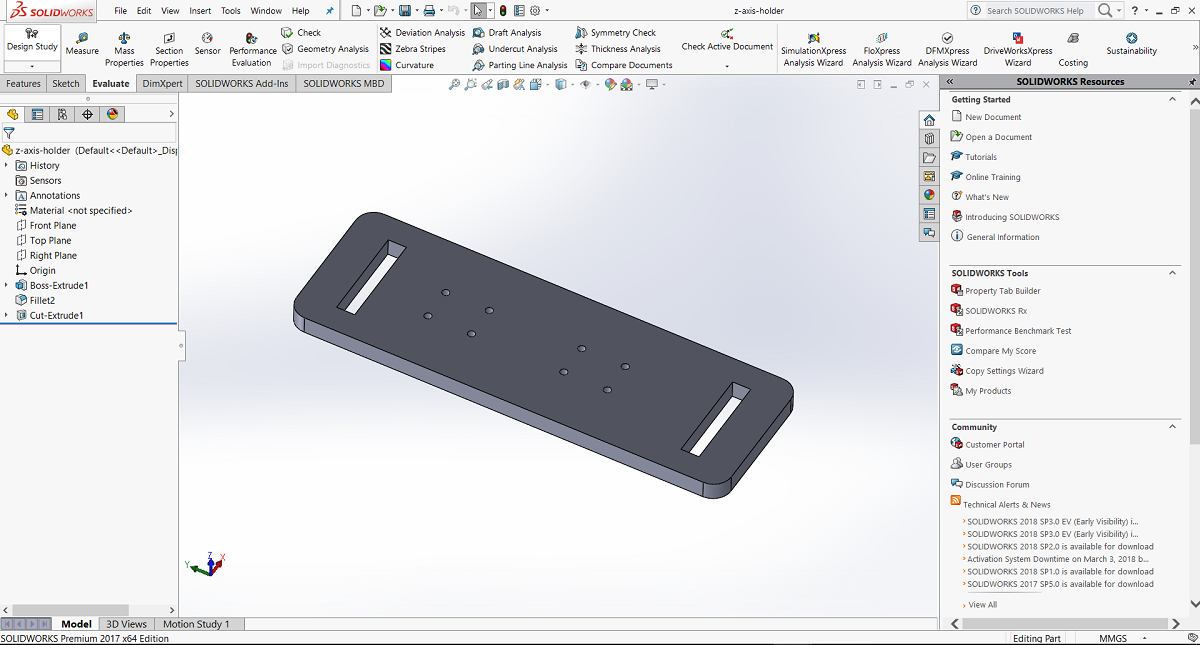This screenshot has height=645, width=1200.
Task: Select Material not specified item
Action: click(81, 210)
